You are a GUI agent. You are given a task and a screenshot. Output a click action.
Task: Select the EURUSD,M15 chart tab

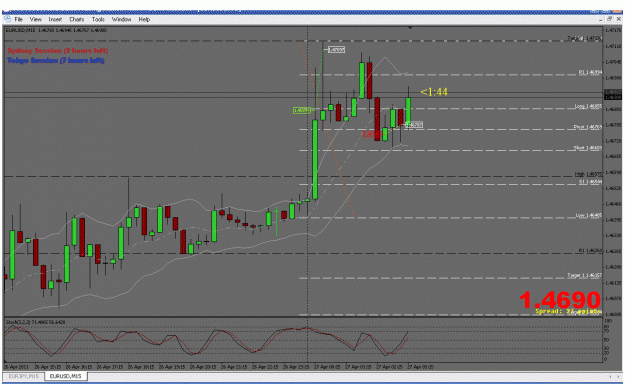pos(65,376)
